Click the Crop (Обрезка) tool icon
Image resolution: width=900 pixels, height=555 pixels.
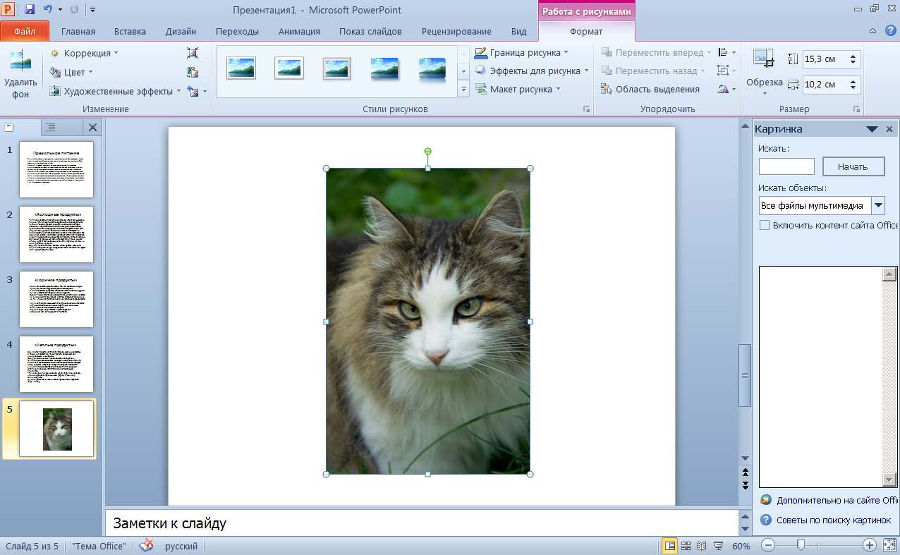pyautogui.click(x=763, y=60)
